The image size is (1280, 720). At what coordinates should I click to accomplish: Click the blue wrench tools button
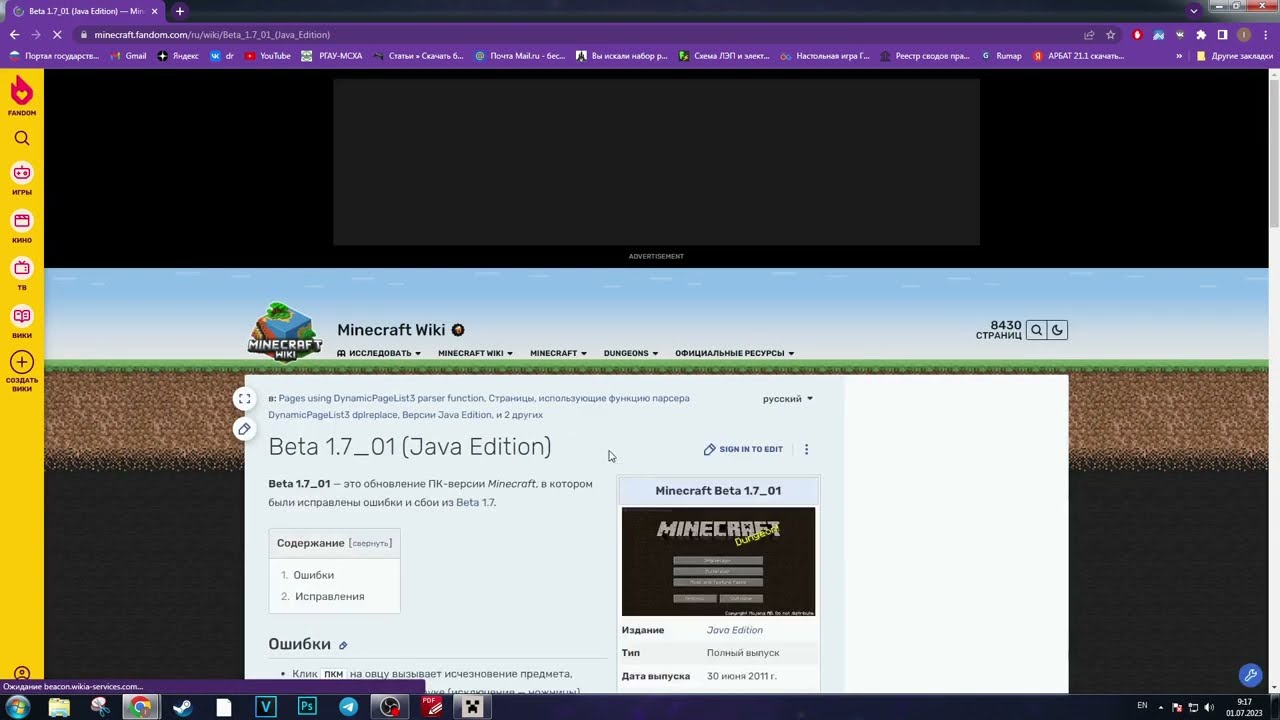coord(1250,675)
